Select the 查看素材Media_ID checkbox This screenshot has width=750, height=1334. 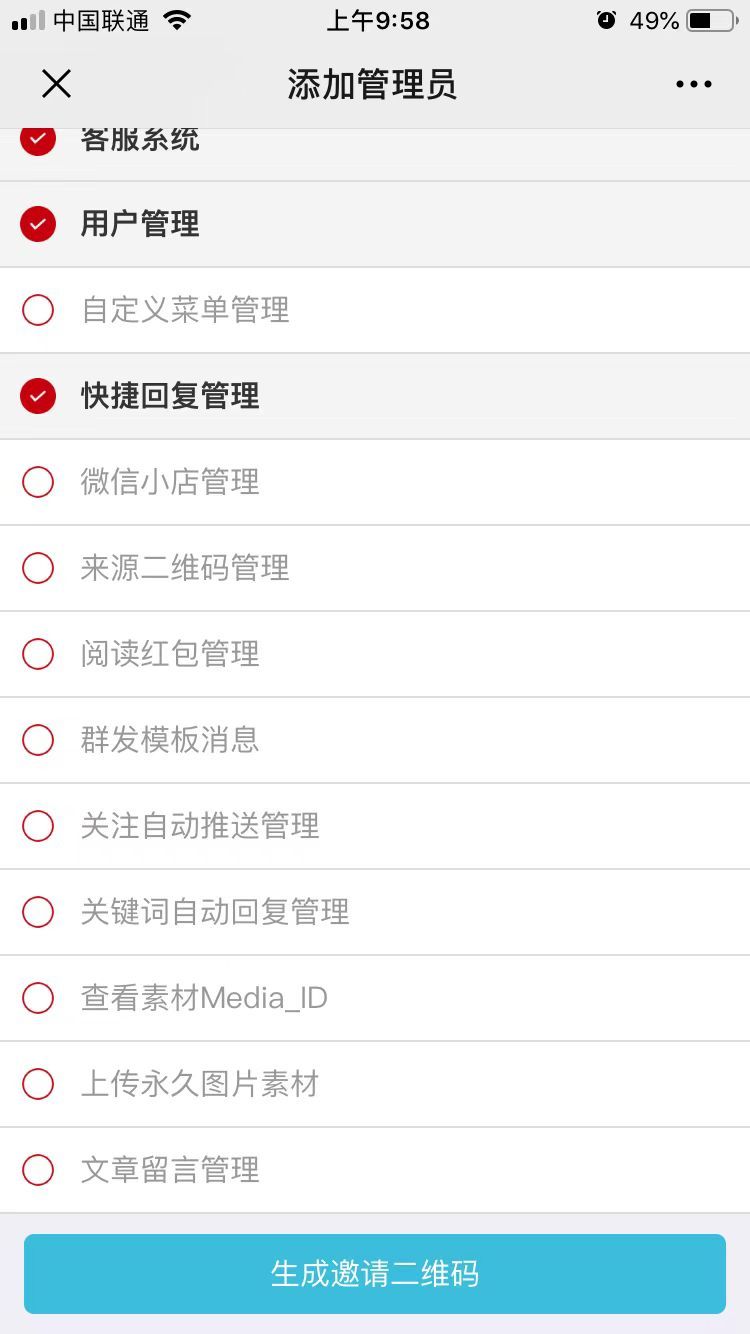click(x=38, y=998)
